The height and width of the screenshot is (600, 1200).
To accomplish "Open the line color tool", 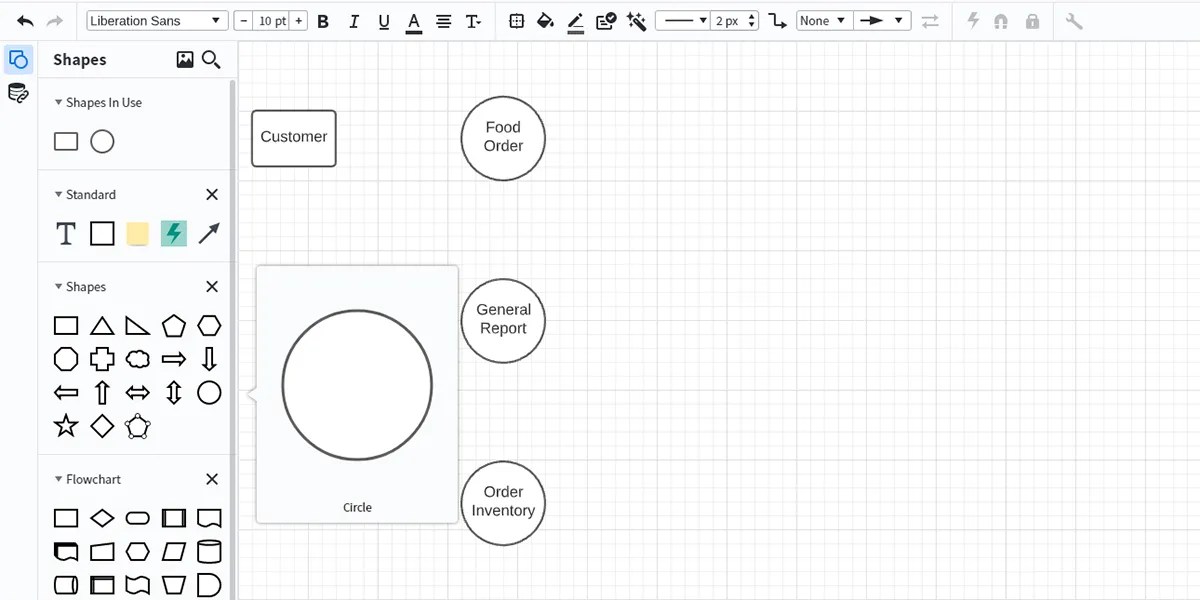I will pos(575,20).
